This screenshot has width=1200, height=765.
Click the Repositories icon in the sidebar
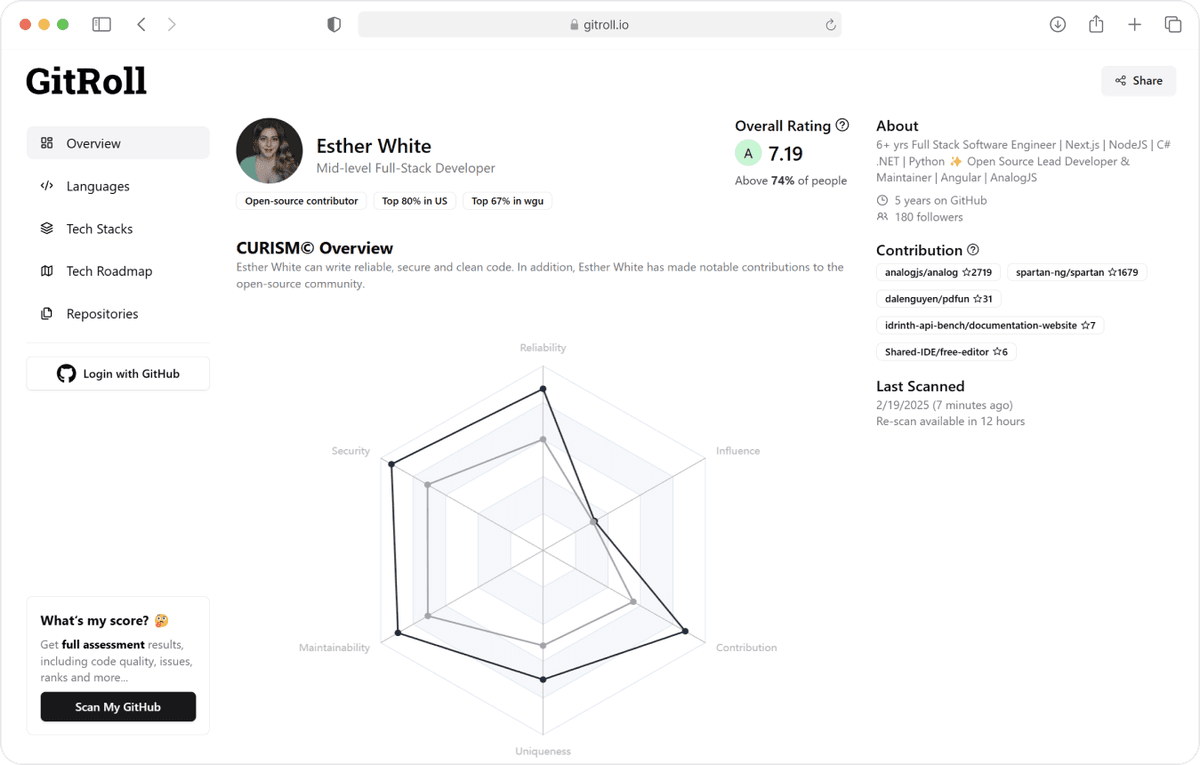coord(46,313)
